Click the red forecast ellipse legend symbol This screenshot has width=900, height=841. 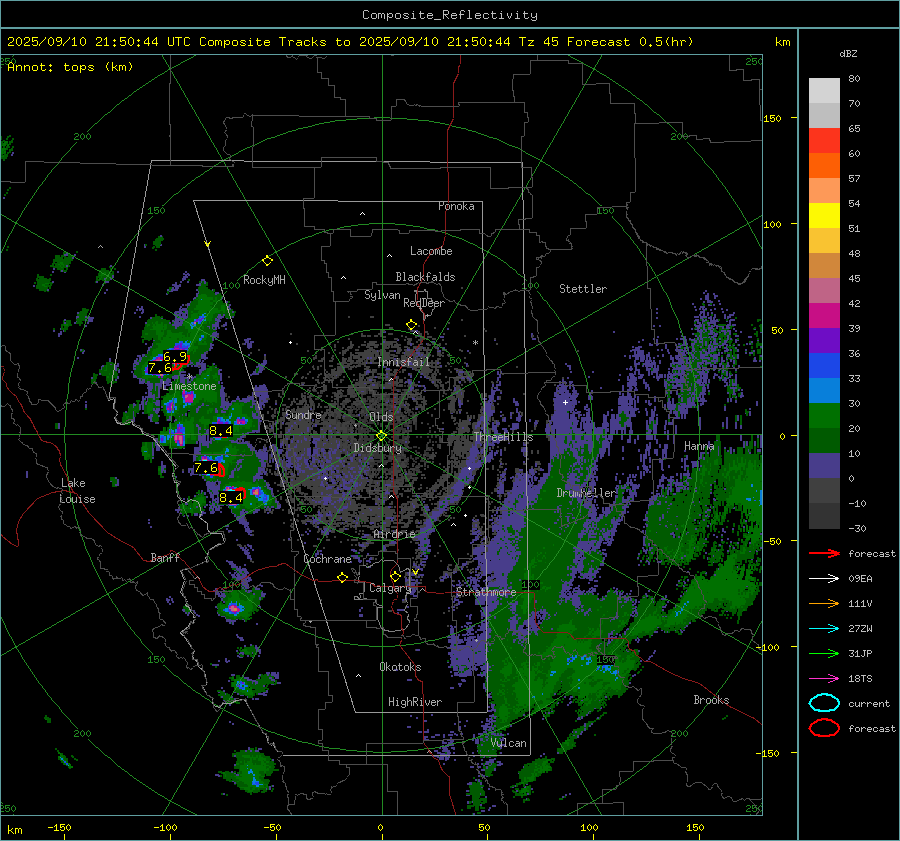824,728
